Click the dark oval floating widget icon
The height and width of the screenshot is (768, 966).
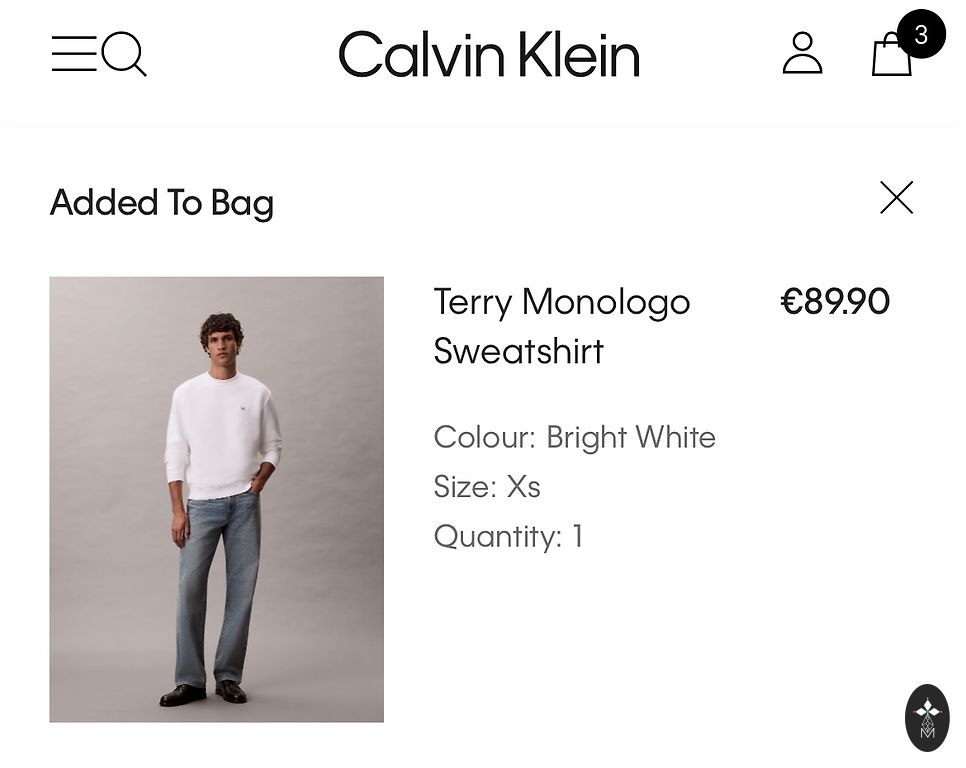pos(927,717)
